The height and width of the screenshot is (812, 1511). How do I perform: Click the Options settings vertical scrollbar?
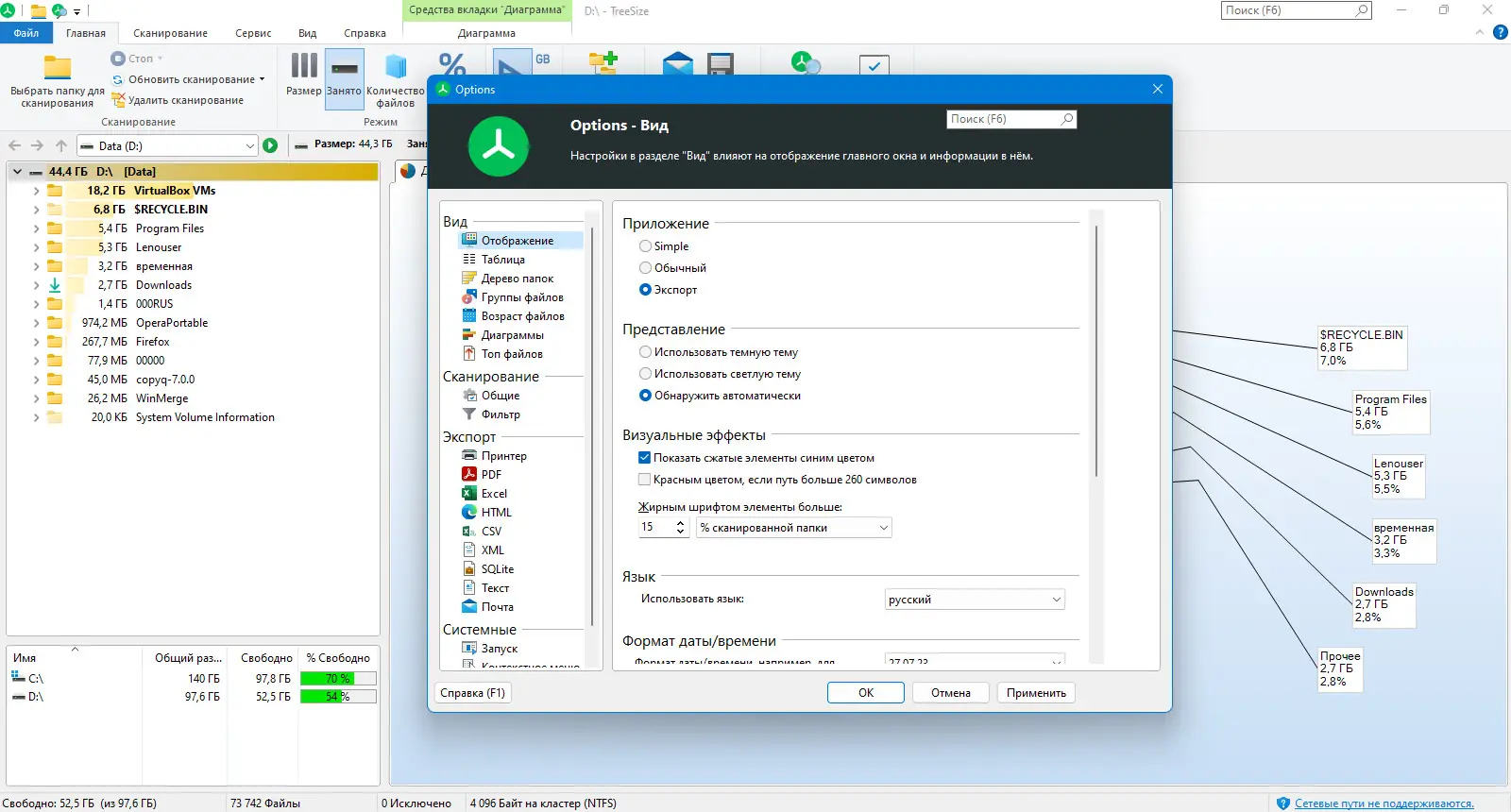tap(1095, 350)
